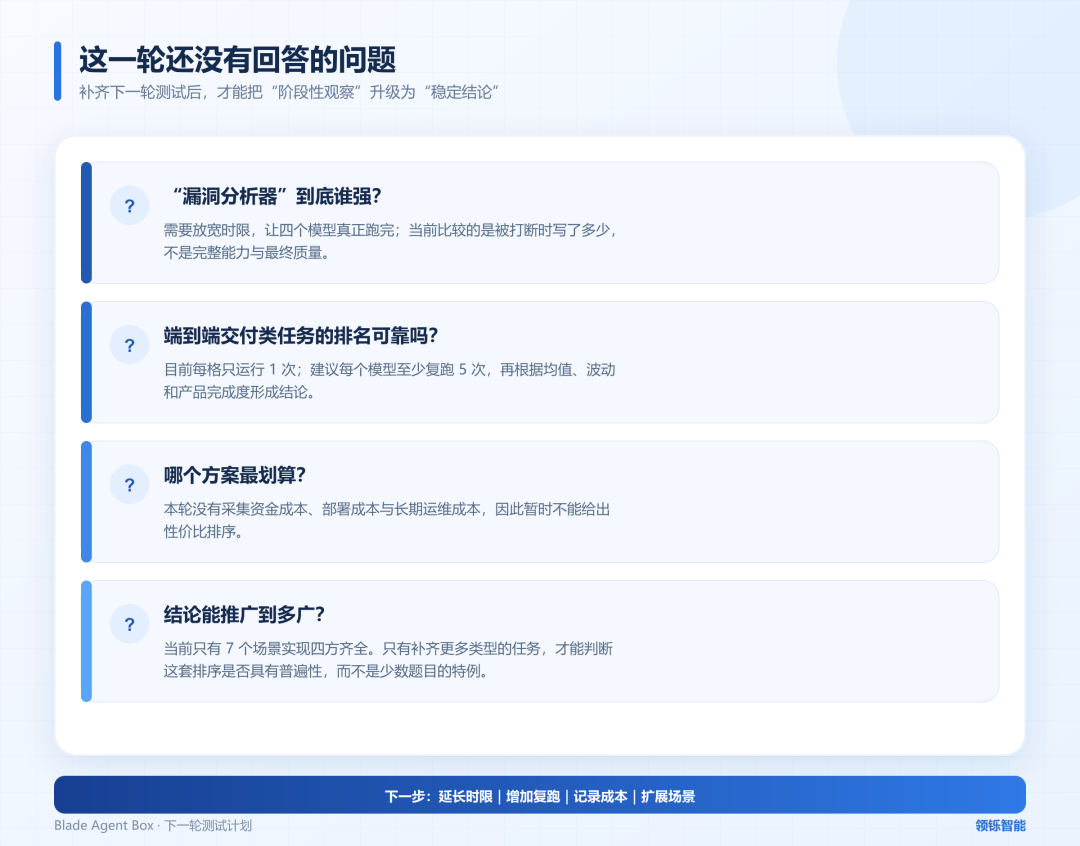Click the "记录成本" step in the bottom banner
Screen dimensions: 1080x846
[601, 796]
